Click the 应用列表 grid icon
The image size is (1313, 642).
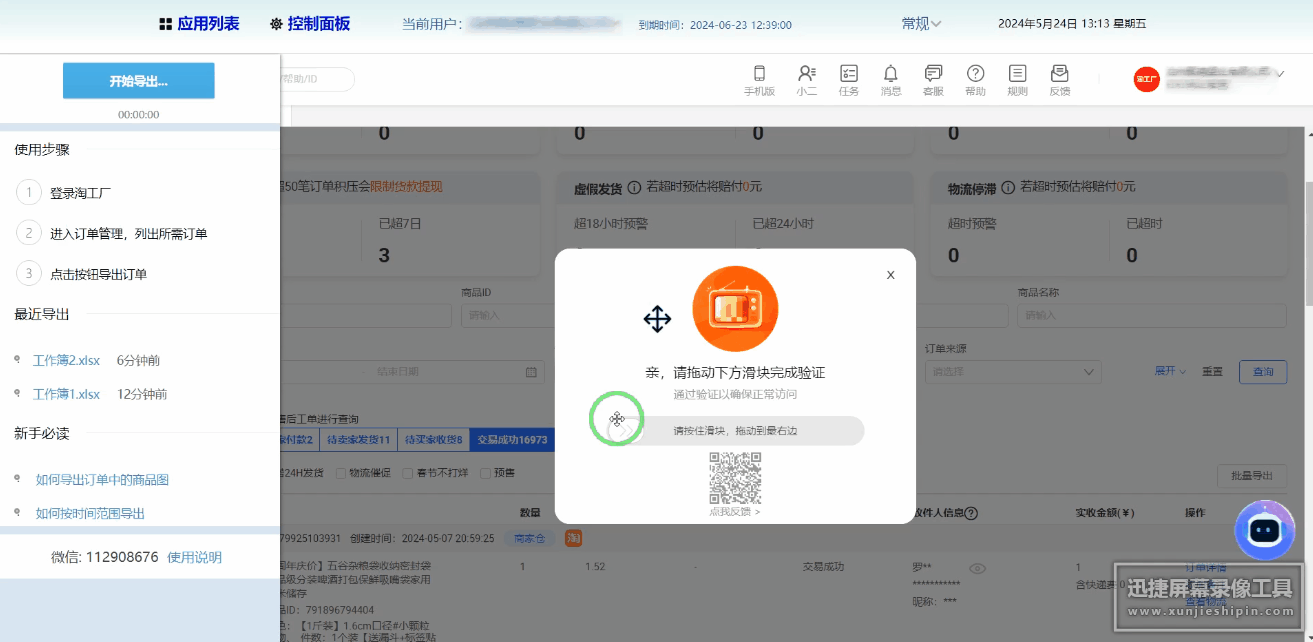click(x=166, y=24)
